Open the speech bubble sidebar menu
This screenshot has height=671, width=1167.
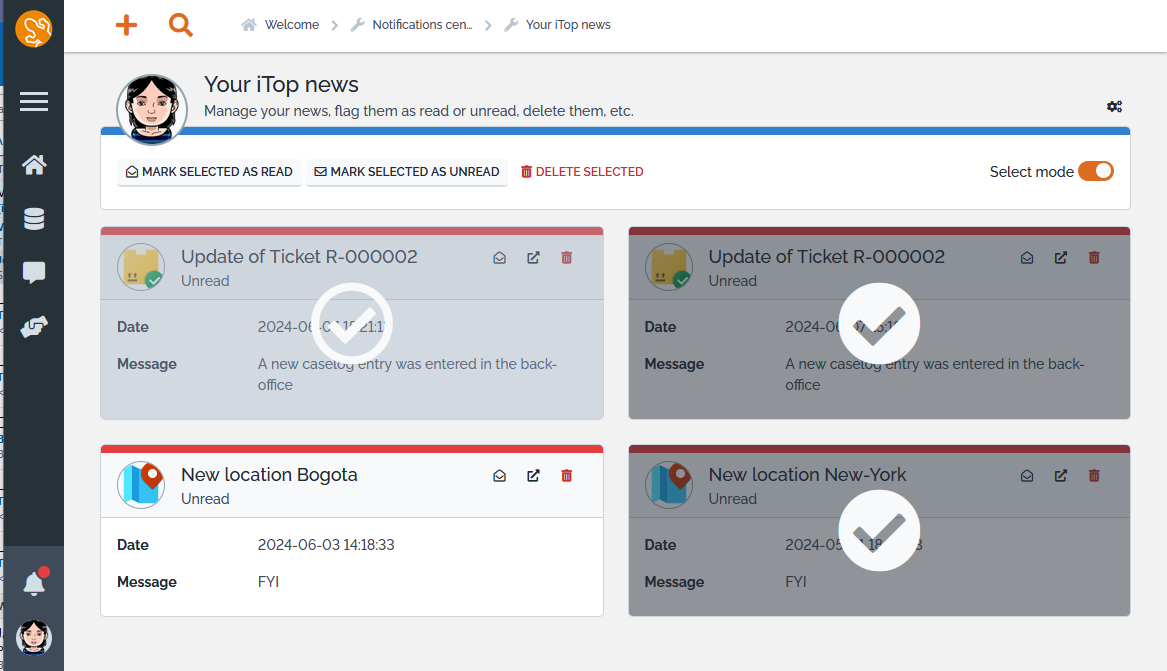[x=34, y=273]
